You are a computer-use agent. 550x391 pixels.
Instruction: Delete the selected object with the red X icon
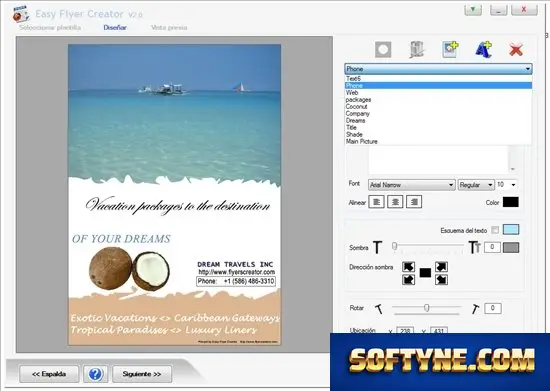point(516,50)
